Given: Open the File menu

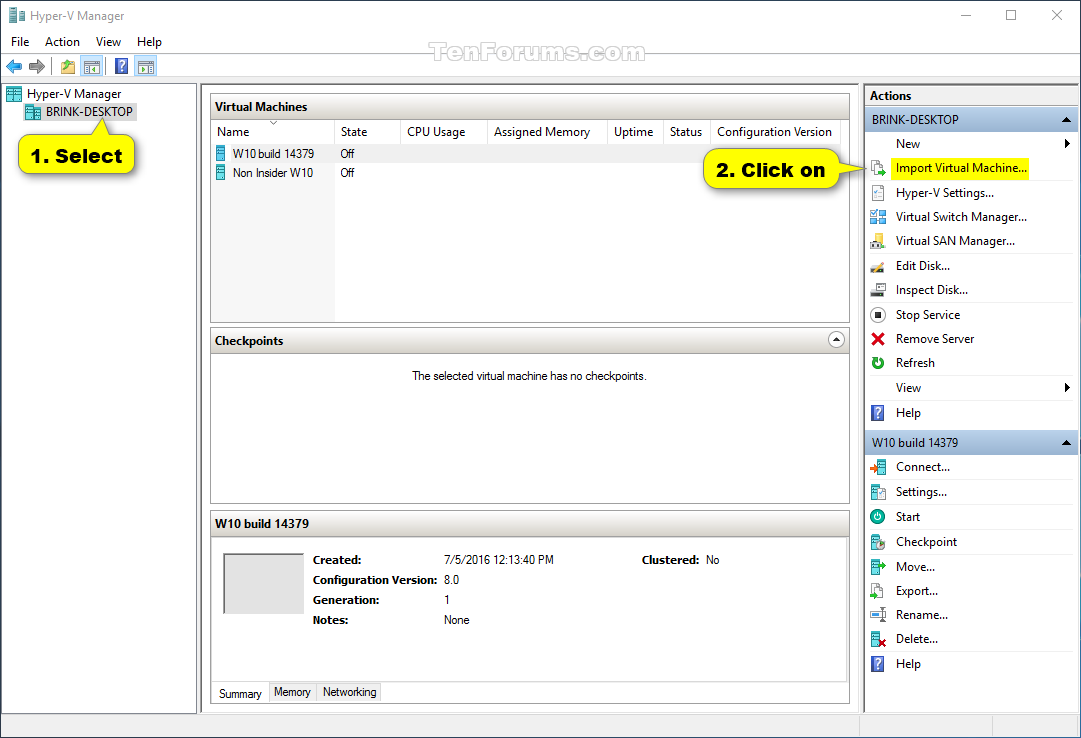Looking at the screenshot, I should [x=20, y=42].
